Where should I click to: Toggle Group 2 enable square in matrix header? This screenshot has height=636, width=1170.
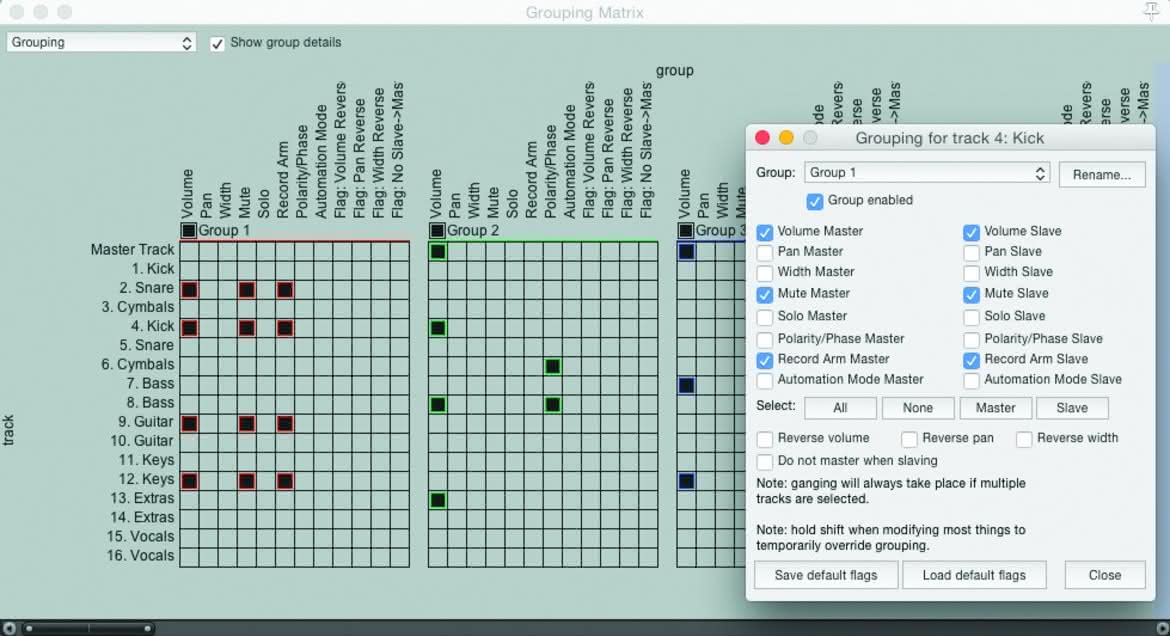coord(437,231)
